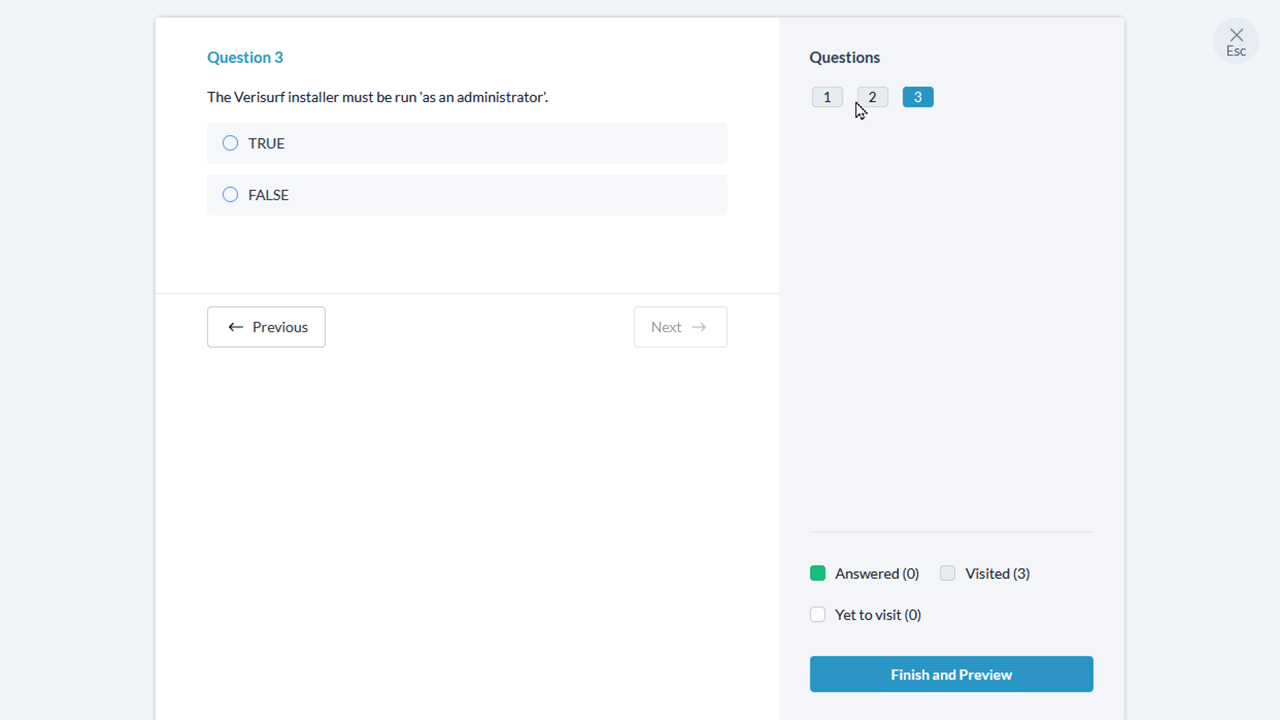The height and width of the screenshot is (720, 1280).
Task: Select the TRUE radio button
Action: pos(230,143)
